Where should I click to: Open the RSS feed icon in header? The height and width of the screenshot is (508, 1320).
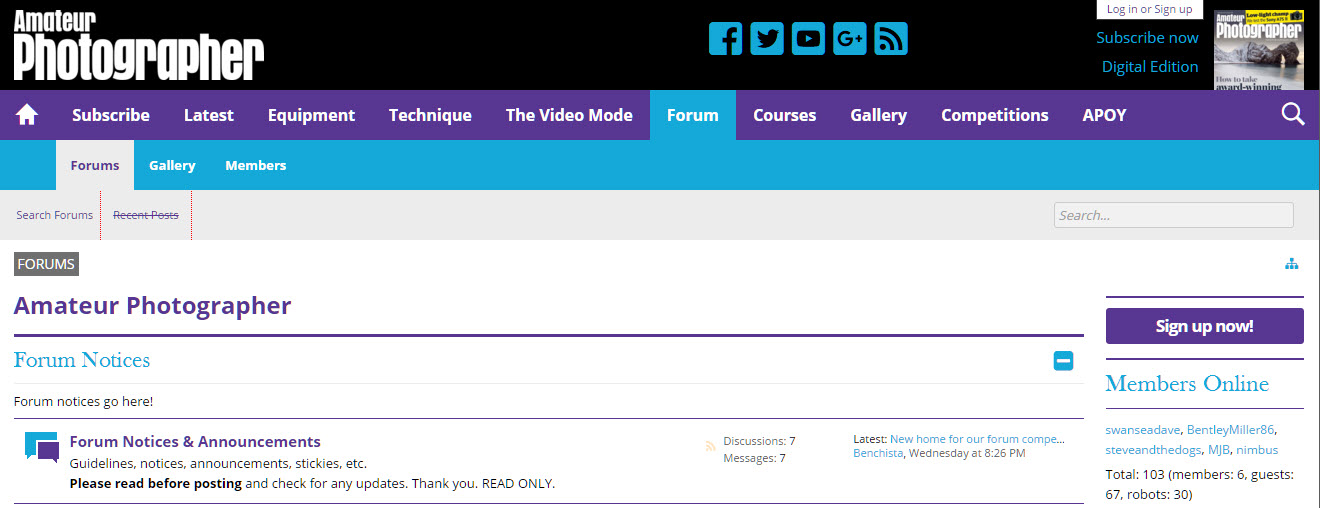tap(891, 38)
